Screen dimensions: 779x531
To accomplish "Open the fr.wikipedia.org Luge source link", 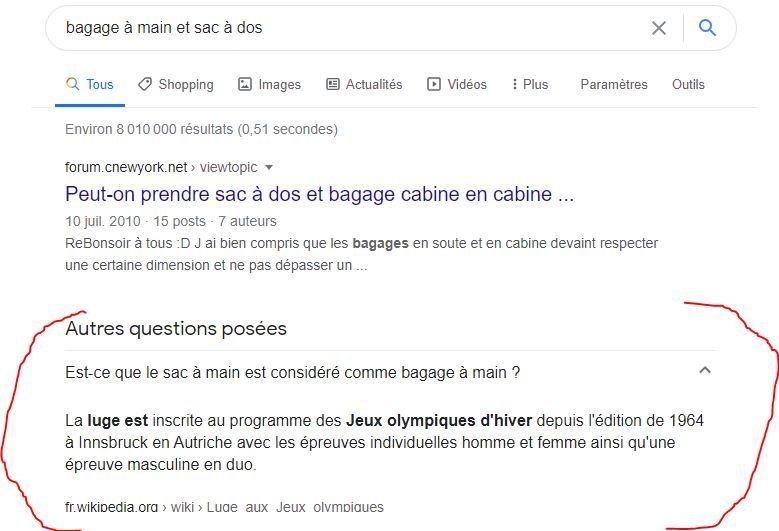I will (224, 507).
